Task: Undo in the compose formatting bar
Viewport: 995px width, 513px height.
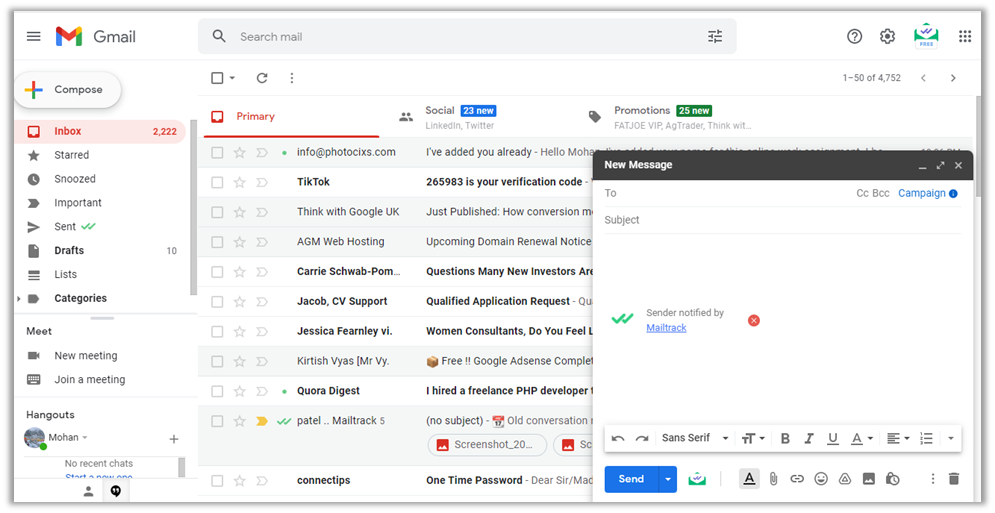Action: [618, 438]
